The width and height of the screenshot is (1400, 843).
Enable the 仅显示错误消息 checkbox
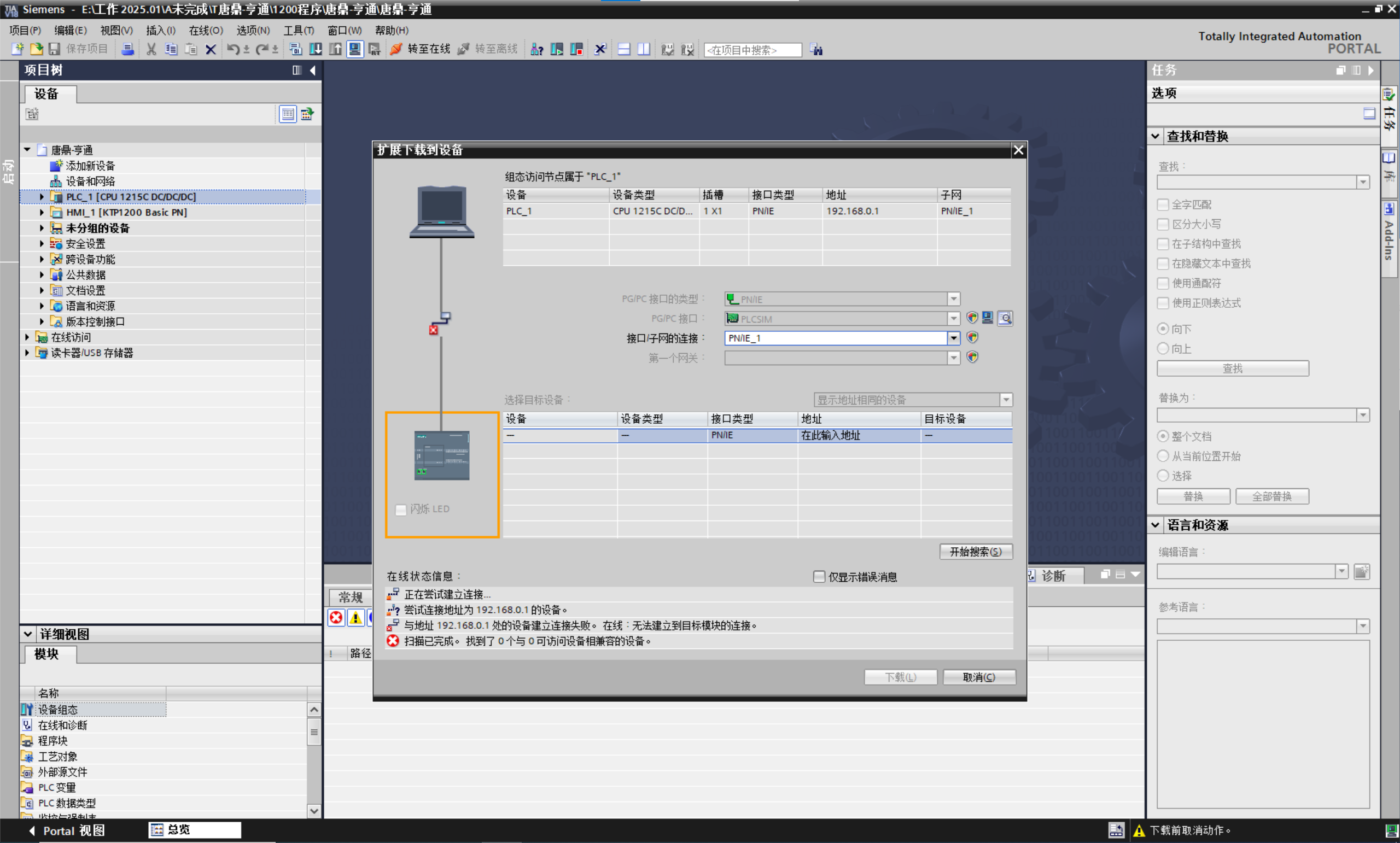pos(819,577)
